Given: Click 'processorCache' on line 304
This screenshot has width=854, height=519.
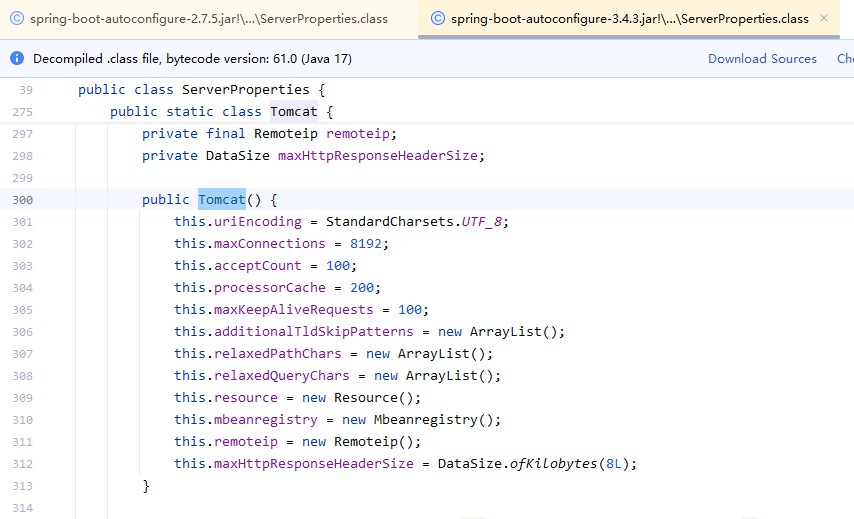Looking at the screenshot, I should (270, 288).
